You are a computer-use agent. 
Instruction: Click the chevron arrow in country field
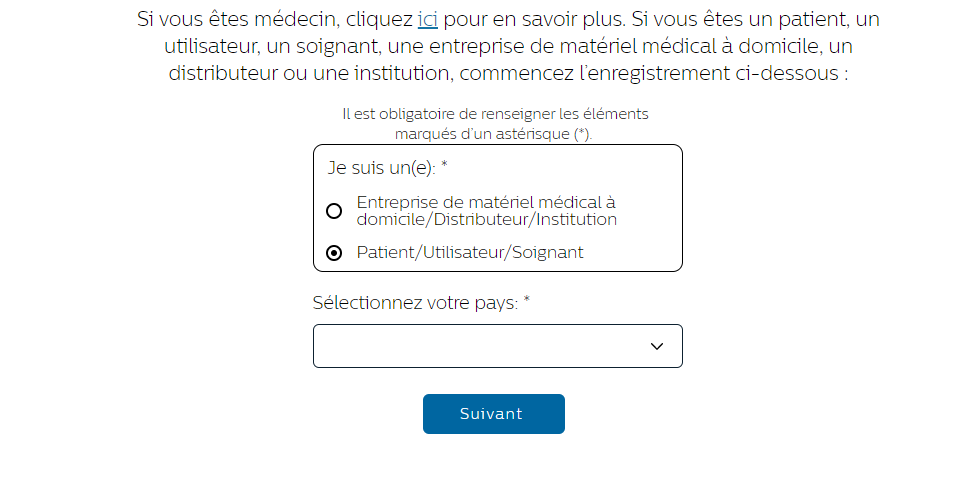(656, 347)
